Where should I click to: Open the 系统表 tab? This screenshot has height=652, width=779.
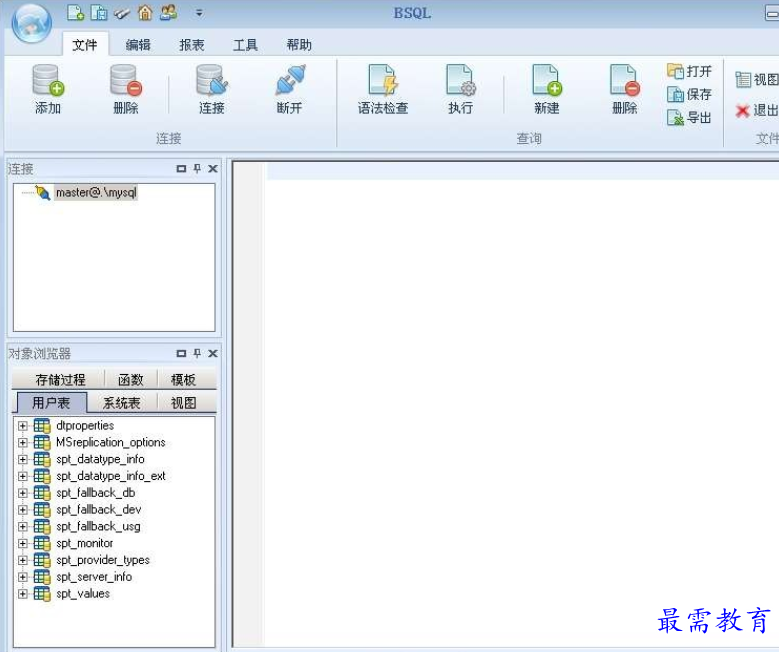(x=122, y=403)
